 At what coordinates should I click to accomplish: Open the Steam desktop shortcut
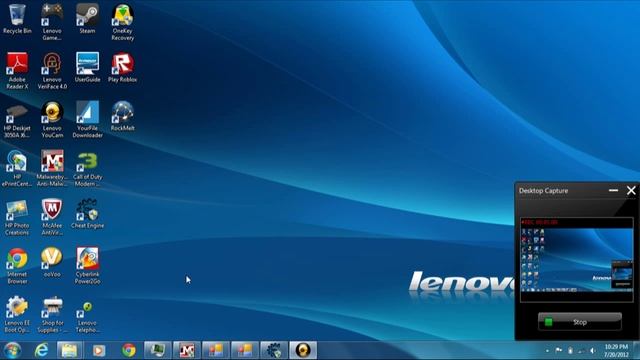87,19
